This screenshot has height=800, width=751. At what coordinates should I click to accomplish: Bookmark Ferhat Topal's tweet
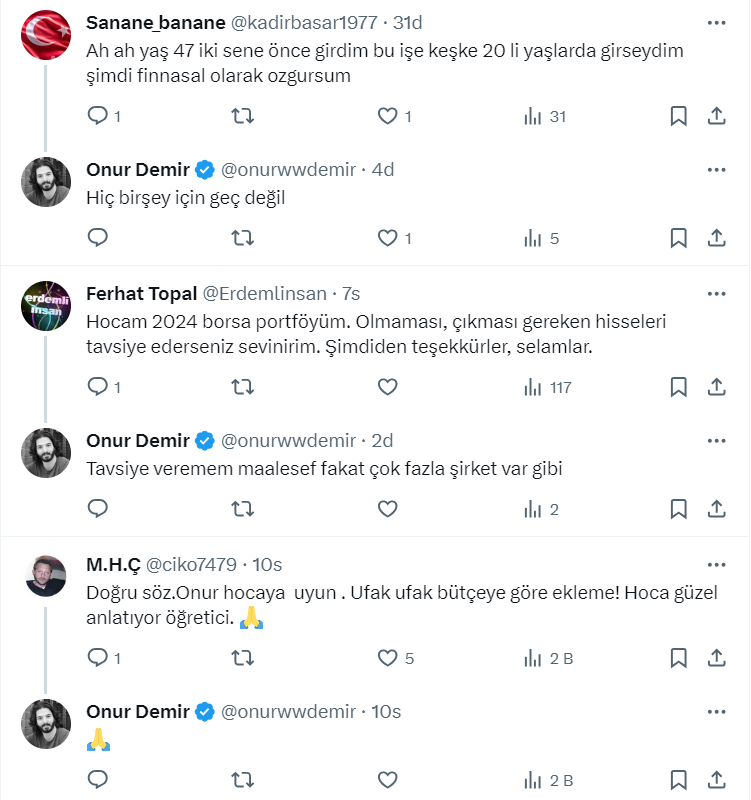click(x=678, y=387)
